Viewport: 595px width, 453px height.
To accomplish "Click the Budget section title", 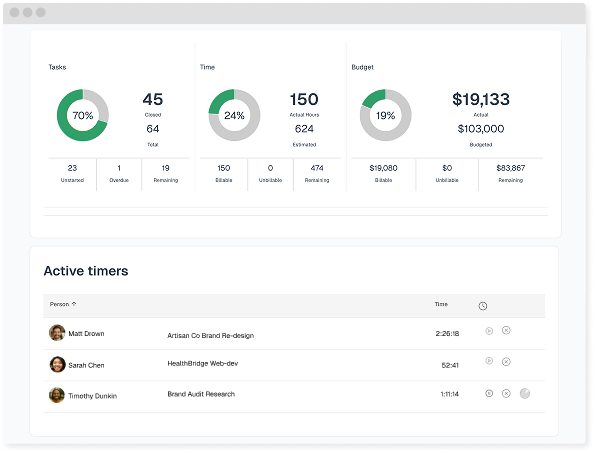I will coord(362,67).
